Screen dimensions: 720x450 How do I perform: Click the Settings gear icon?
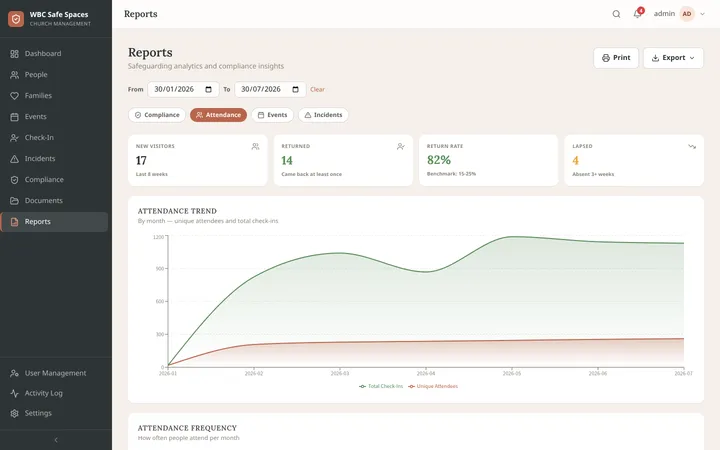tap(15, 413)
